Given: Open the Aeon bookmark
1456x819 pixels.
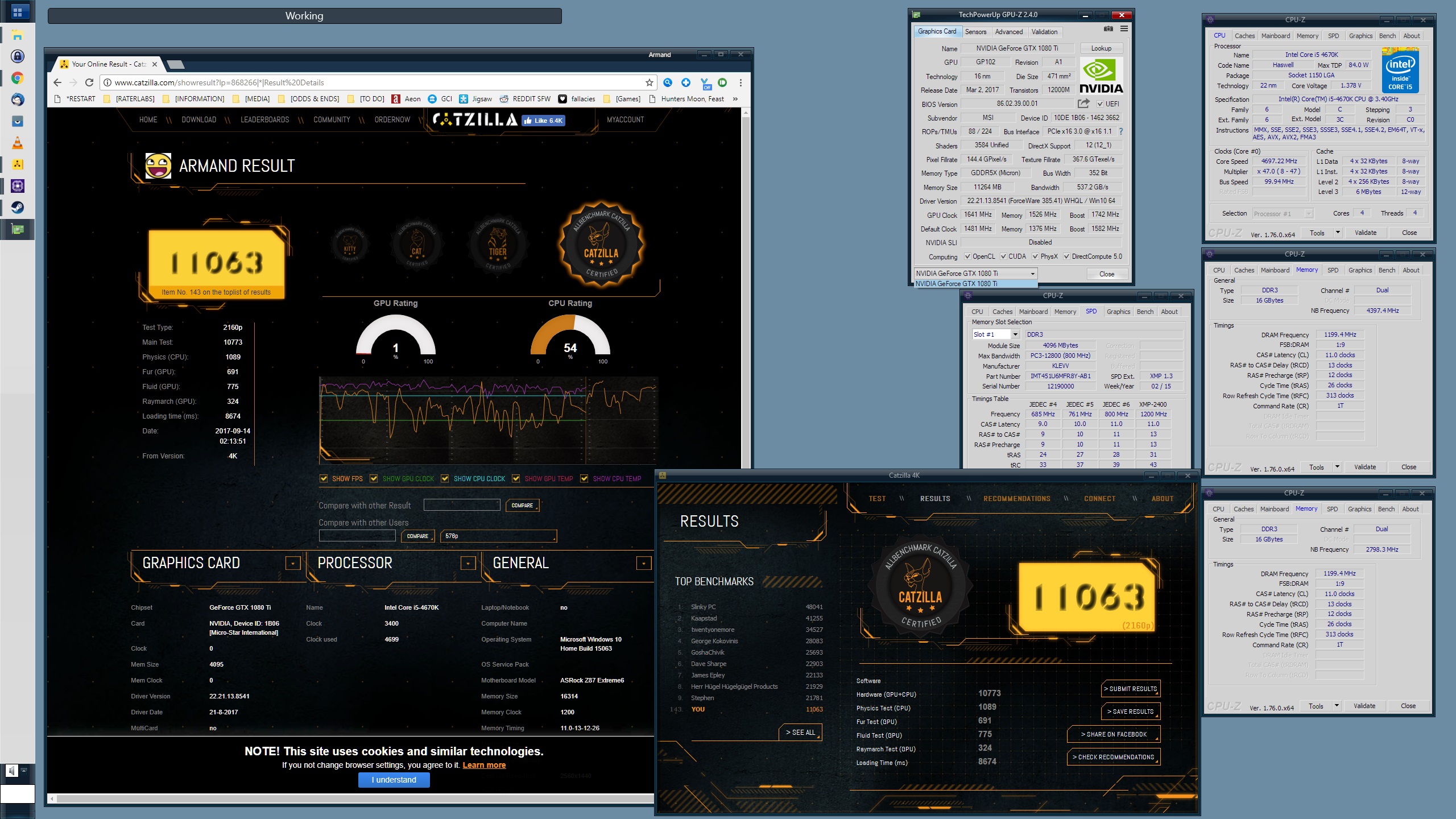Looking at the screenshot, I should (x=406, y=99).
